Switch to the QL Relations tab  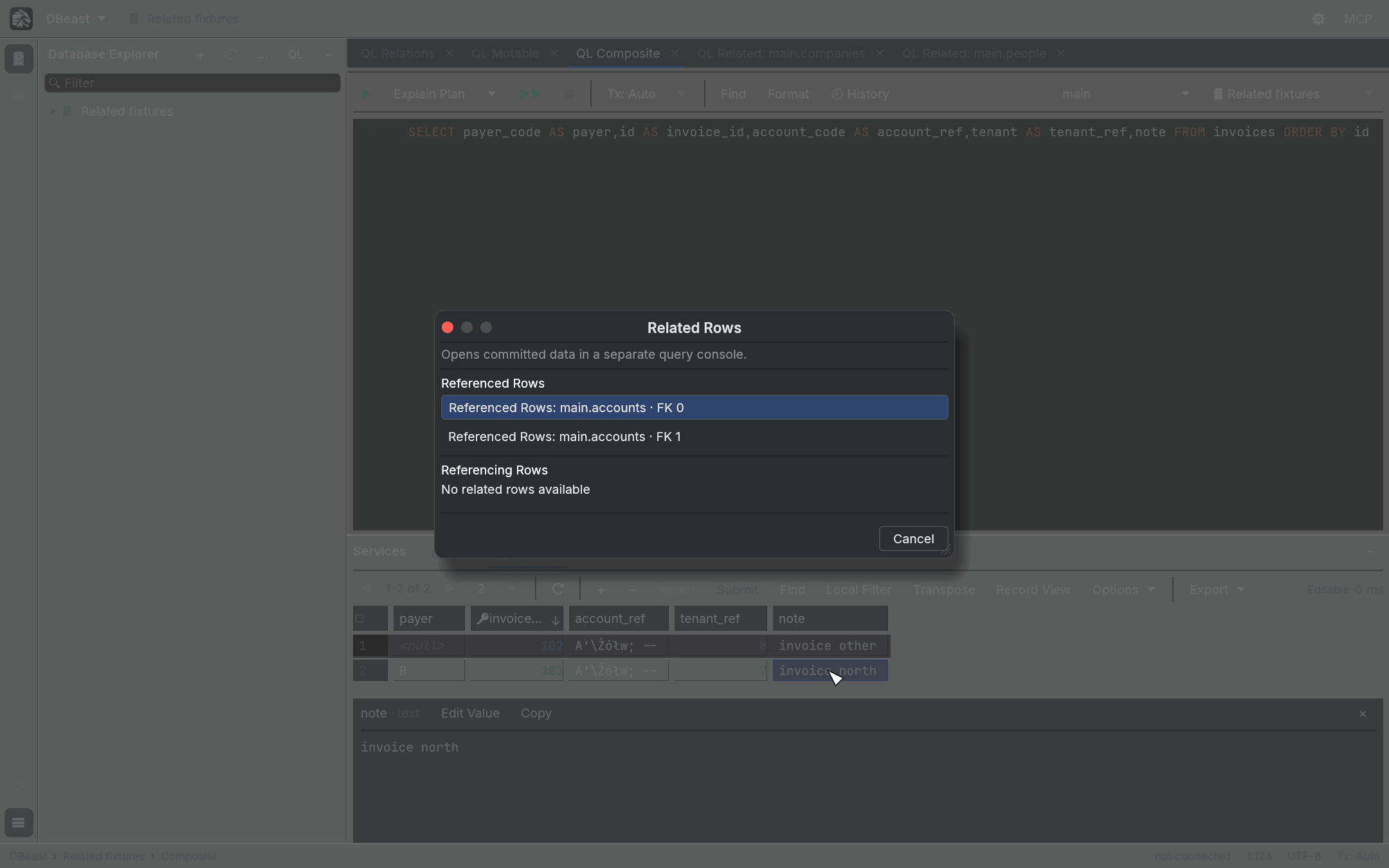[397, 53]
